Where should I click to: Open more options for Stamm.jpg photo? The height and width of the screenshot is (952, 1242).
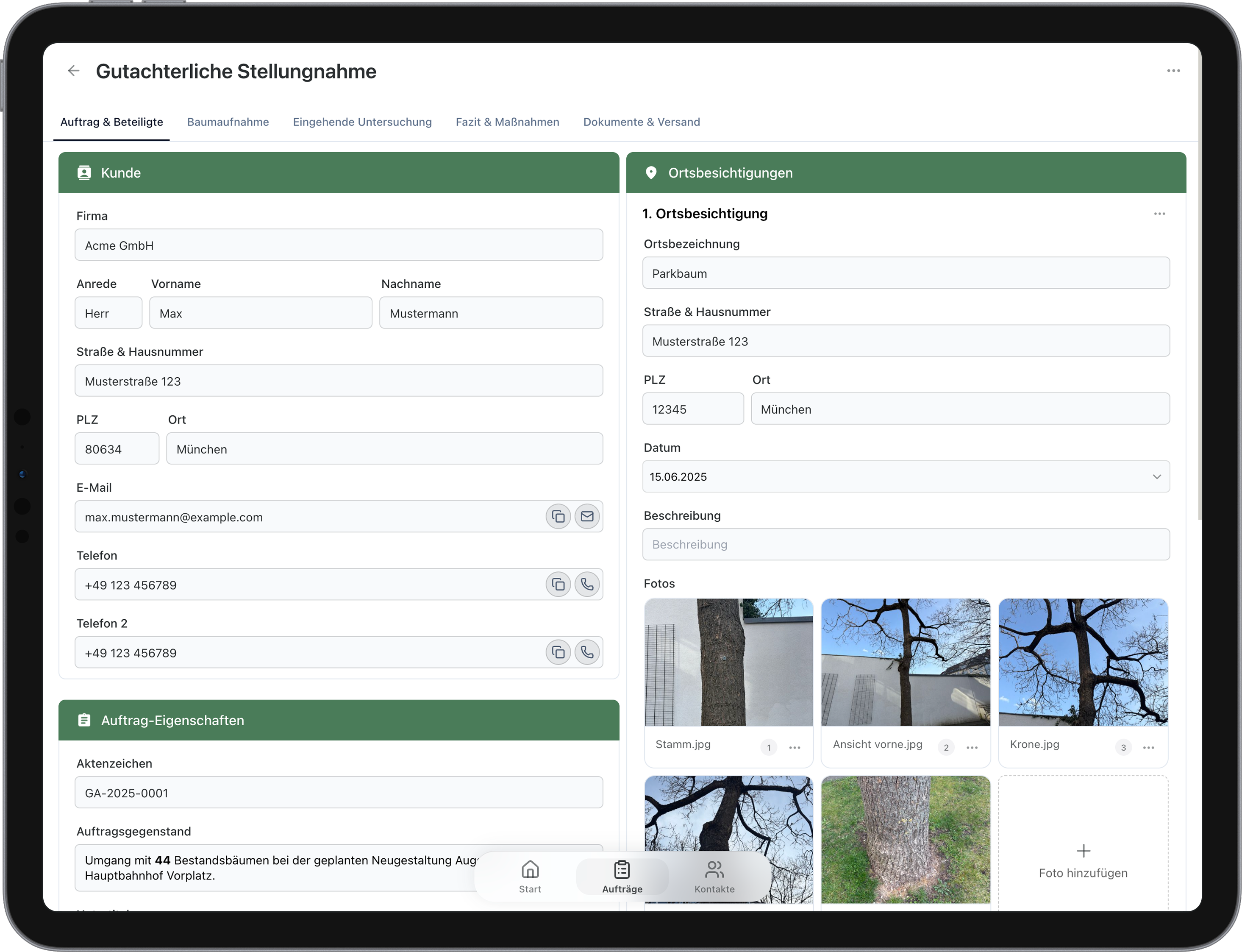pyautogui.click(x=794, y=747)
